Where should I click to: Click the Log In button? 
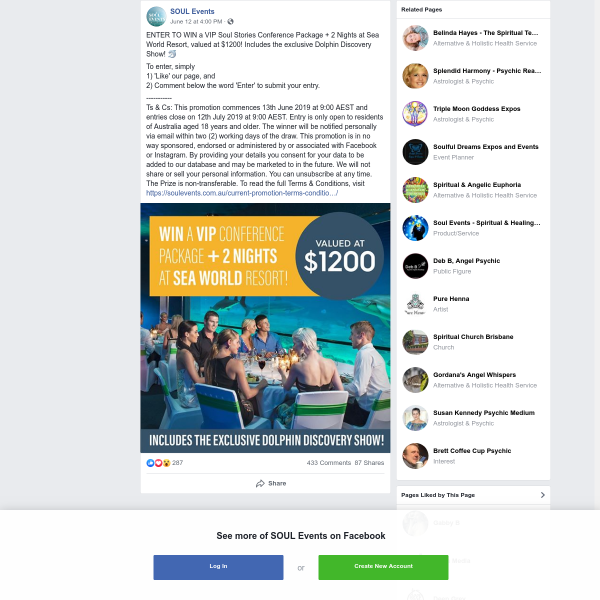pos(218,567)
